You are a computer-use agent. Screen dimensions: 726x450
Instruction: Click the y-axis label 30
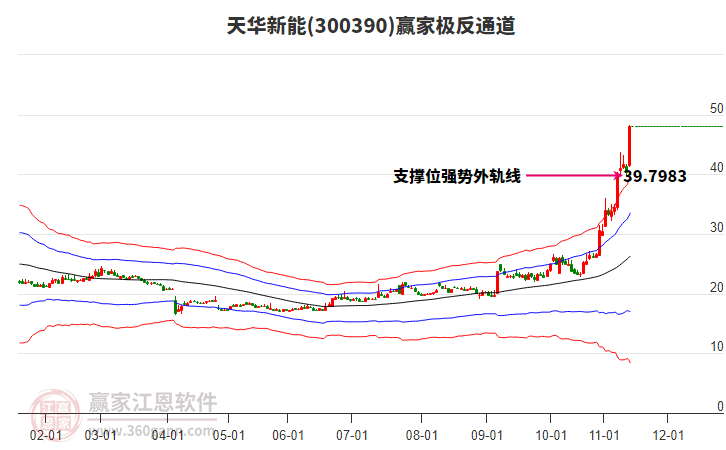[716, 227]
